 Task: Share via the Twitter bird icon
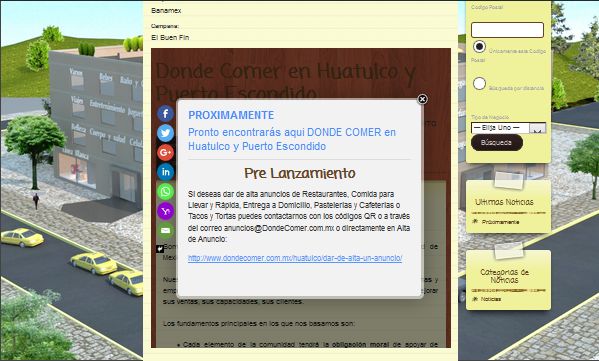pos(165,133)
